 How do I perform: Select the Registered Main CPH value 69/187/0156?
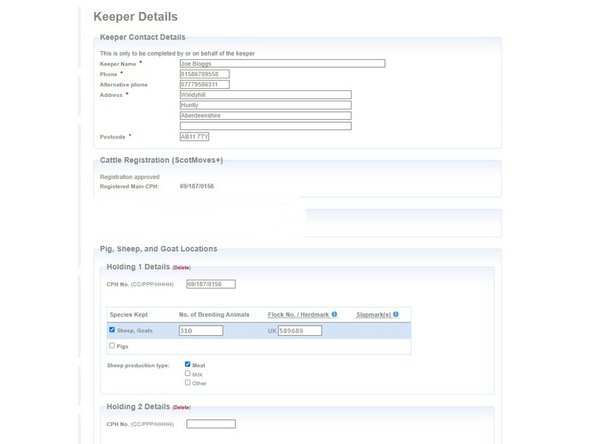coord(197,186)
